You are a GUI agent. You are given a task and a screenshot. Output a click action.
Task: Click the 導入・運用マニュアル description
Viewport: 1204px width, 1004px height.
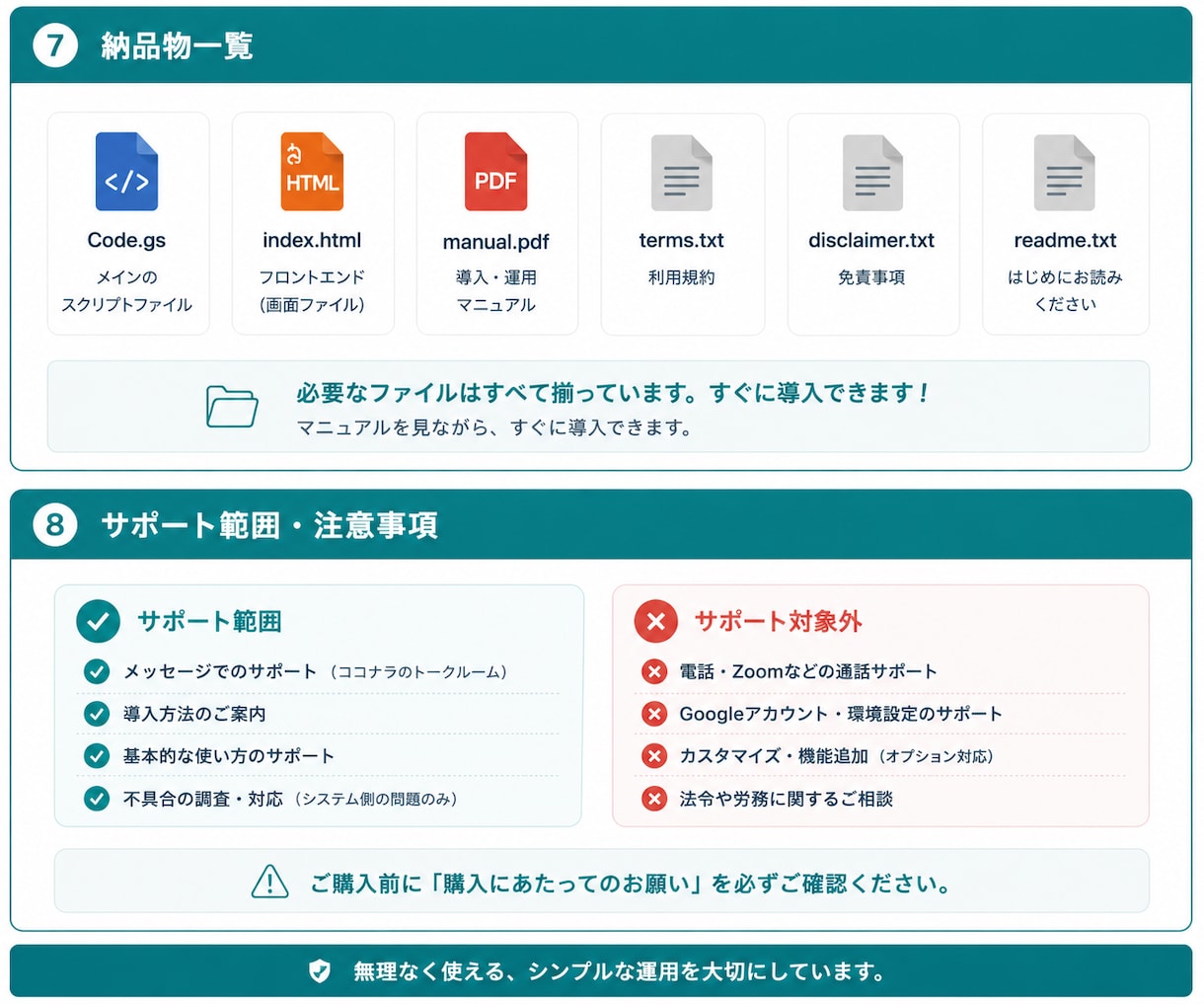pos(495,291)
